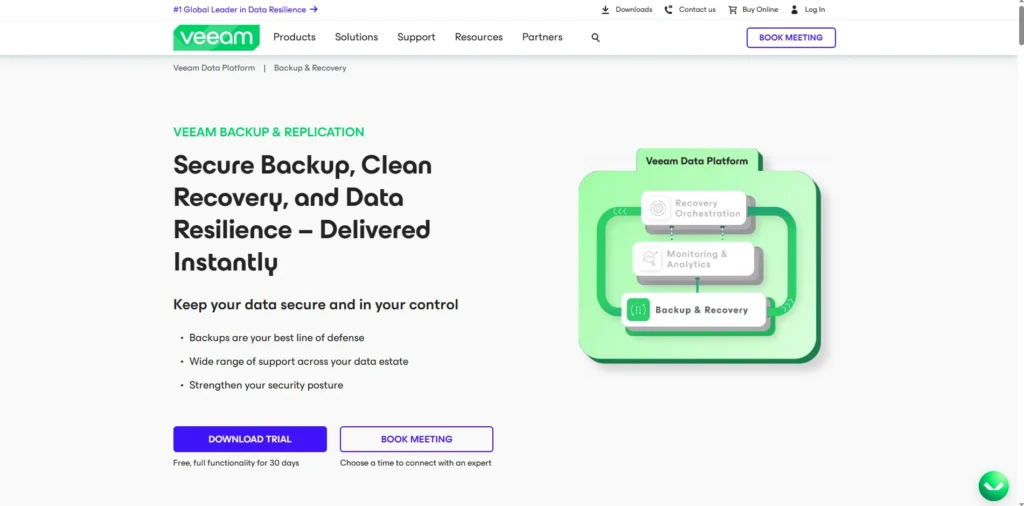This screenshot has width=1024, height=506.
Task: Click arrow beside #1 Global Leader text
Action: point(313,10)
